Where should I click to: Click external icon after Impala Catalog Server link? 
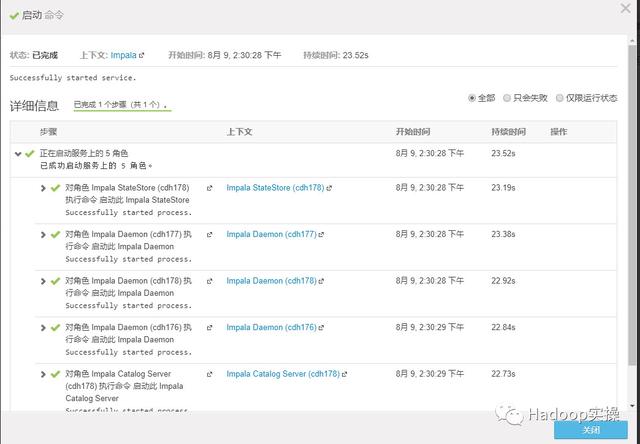click(344, 374)
